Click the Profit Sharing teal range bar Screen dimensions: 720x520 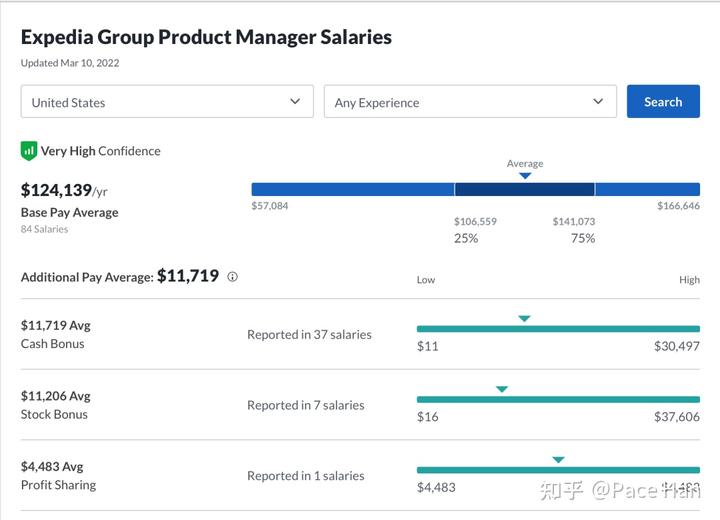(558, 470)
